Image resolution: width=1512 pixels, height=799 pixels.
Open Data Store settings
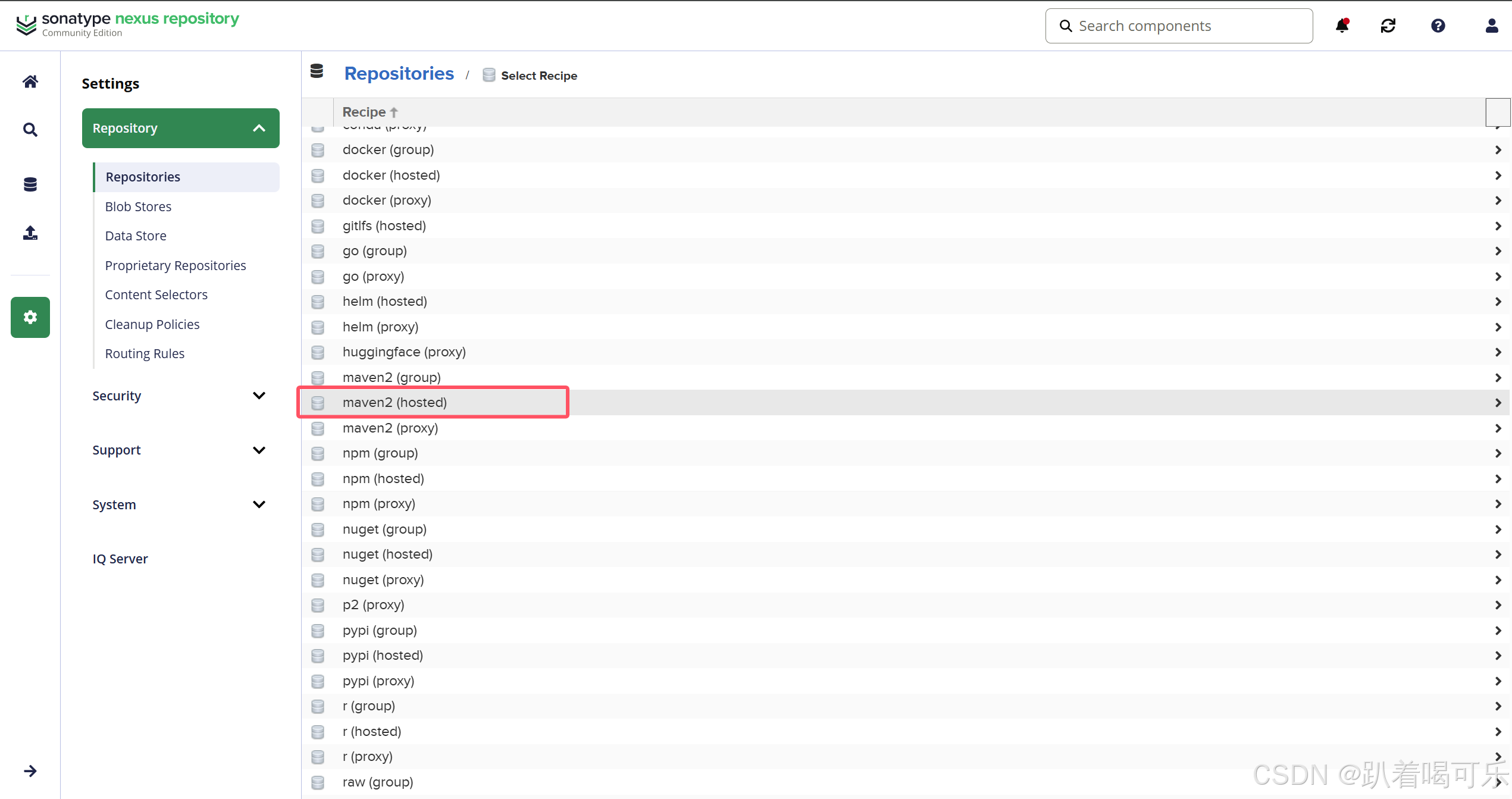tap(136, 236)
